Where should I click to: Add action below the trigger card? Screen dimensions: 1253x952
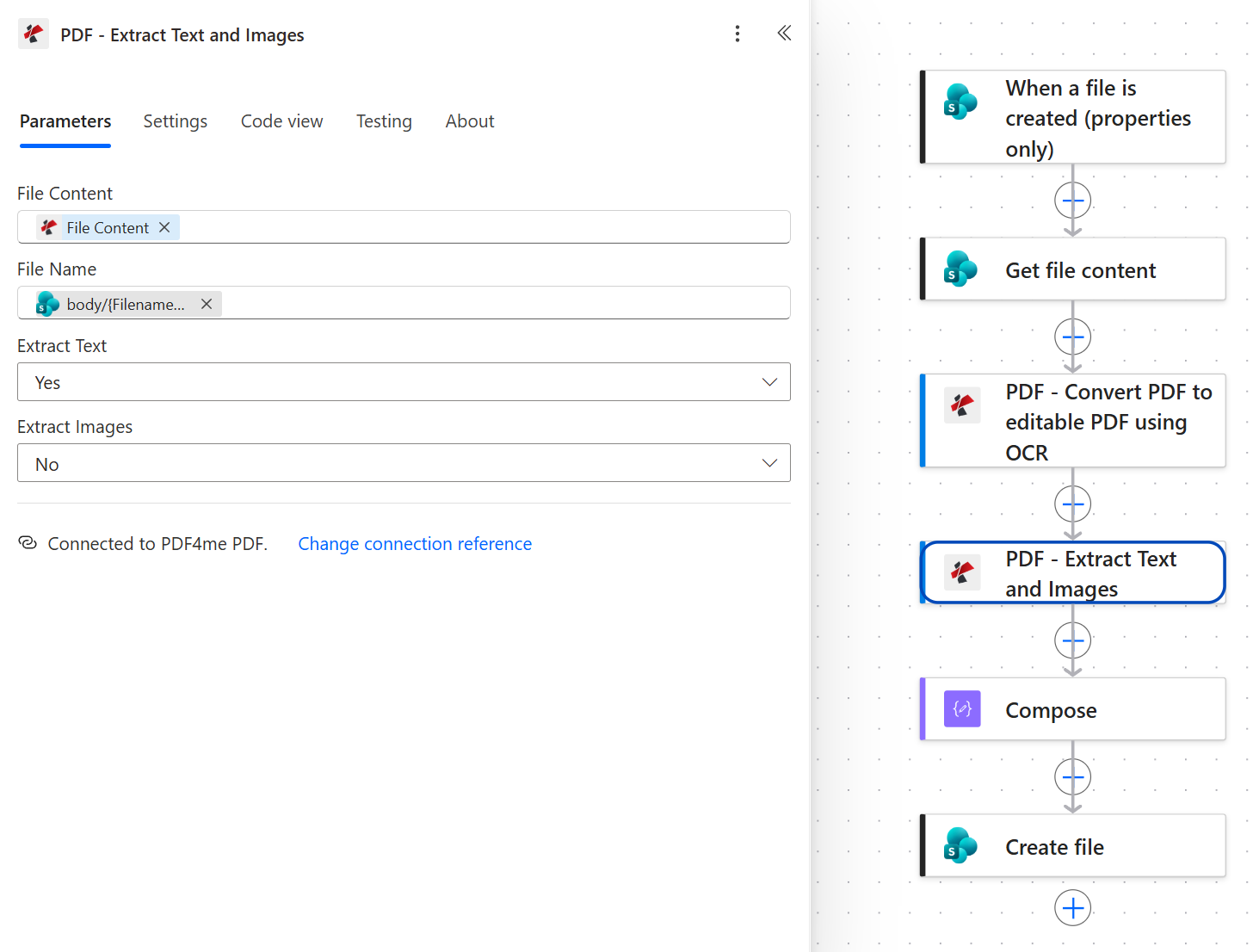click(x=1073, y=201)
